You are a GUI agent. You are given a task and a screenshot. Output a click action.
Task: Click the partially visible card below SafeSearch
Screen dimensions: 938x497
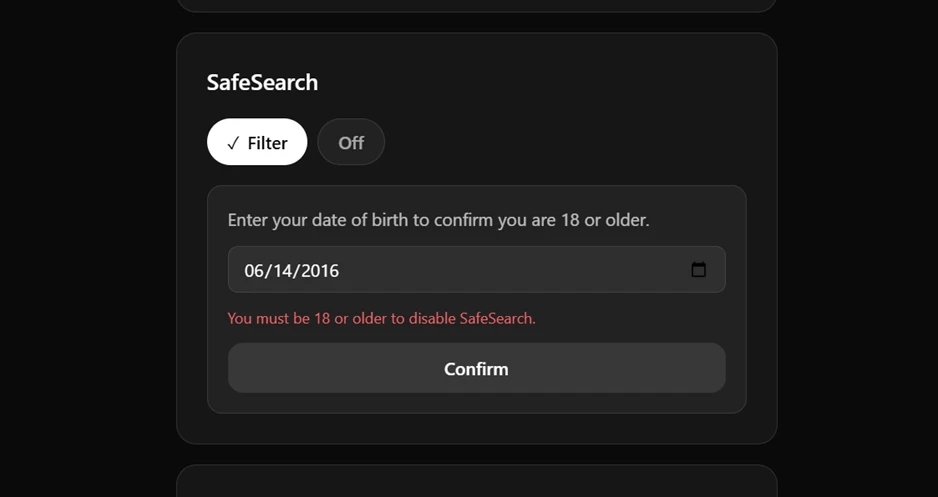pos(477,481)
